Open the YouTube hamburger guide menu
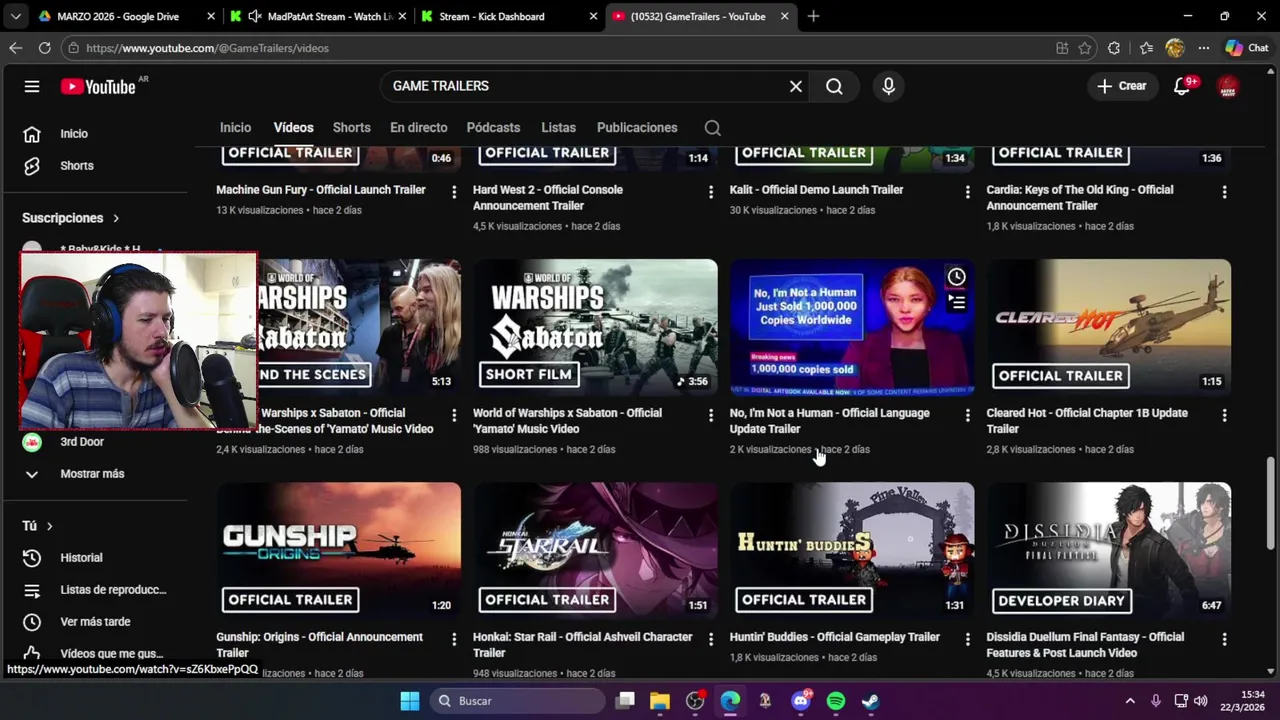 (x=32, y=87)
